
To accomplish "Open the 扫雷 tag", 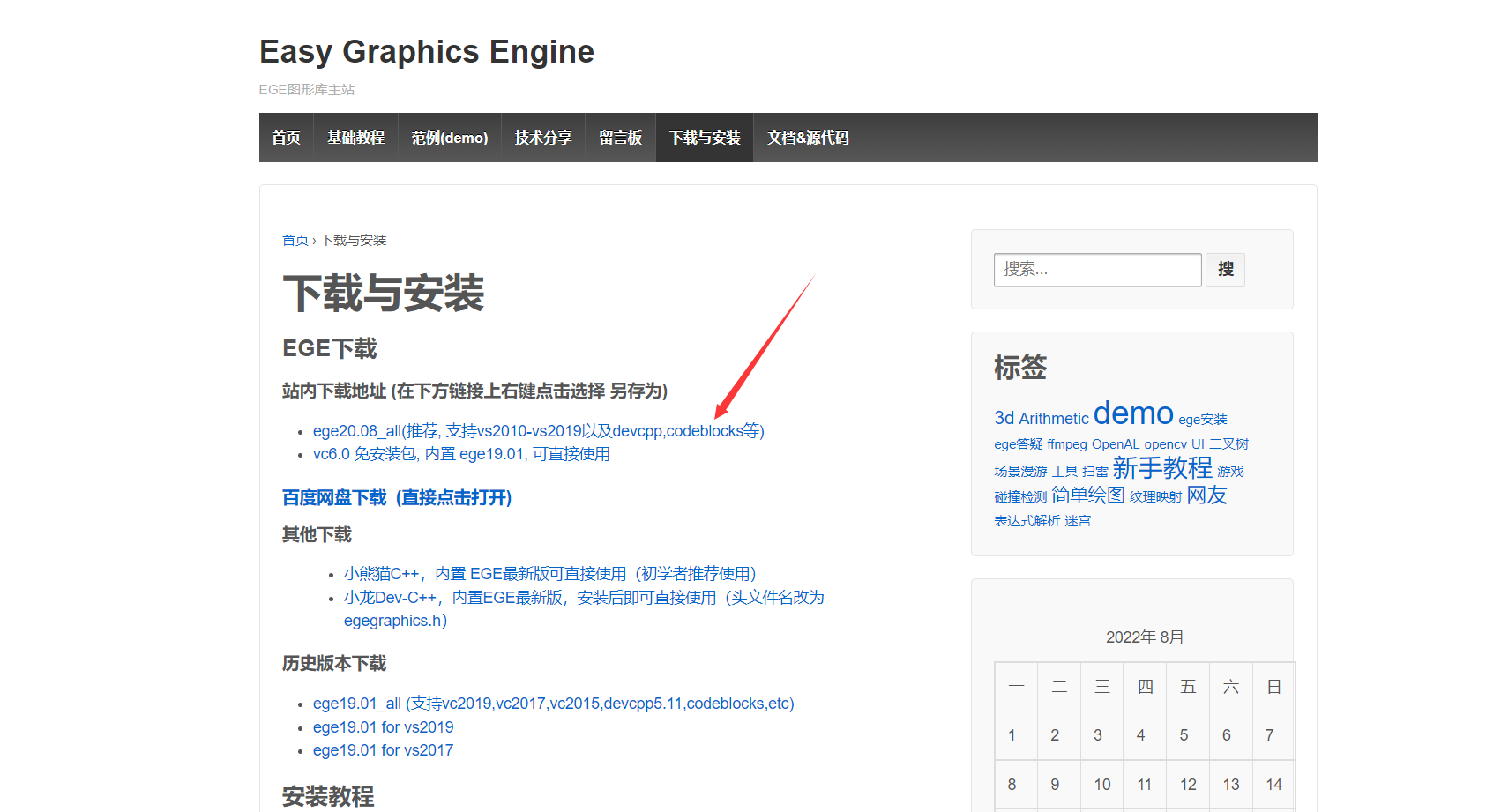I will click(1094, 472).
